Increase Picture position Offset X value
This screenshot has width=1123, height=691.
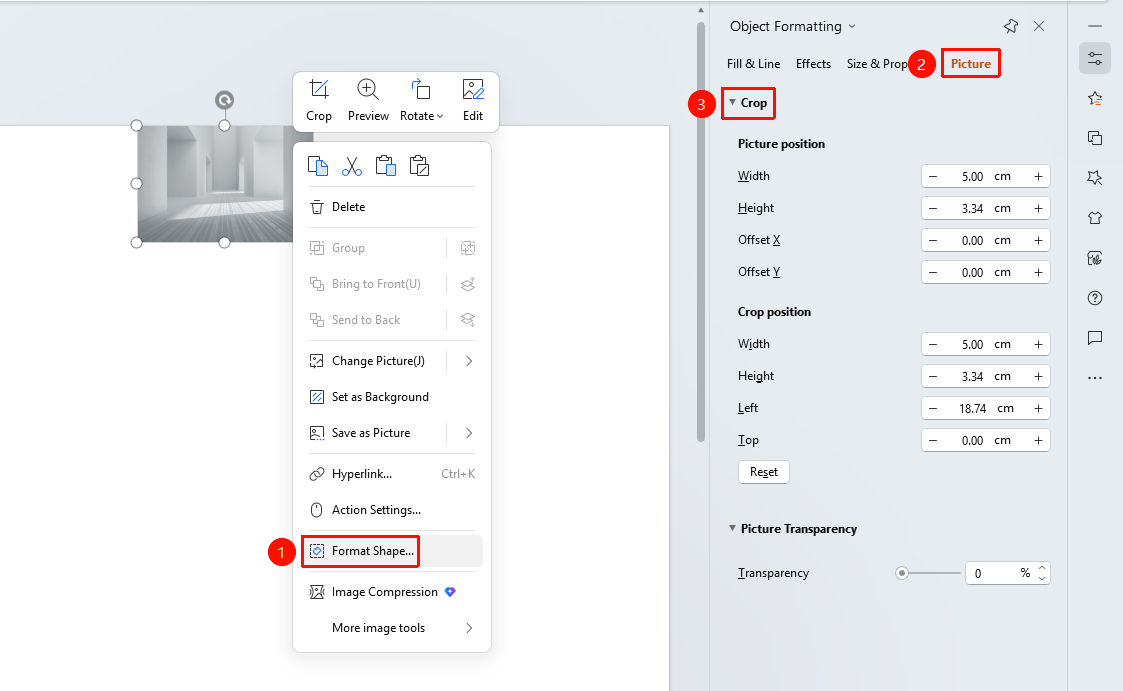1038,241
